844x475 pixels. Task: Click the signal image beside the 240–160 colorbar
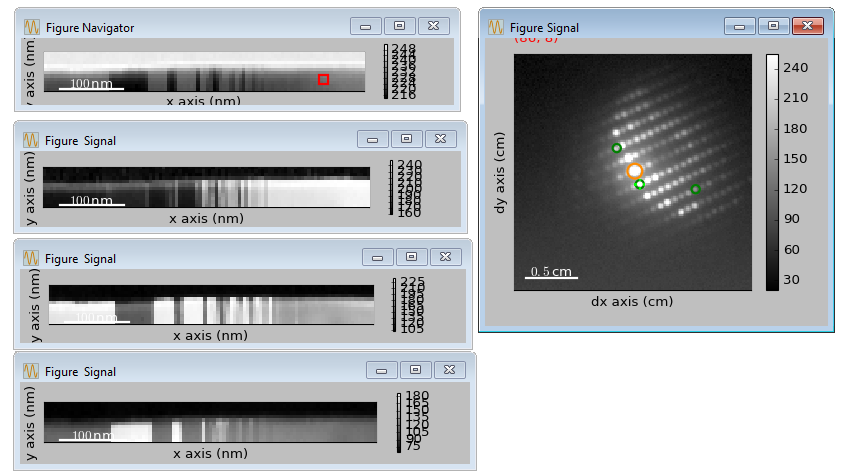coord(207,187)
